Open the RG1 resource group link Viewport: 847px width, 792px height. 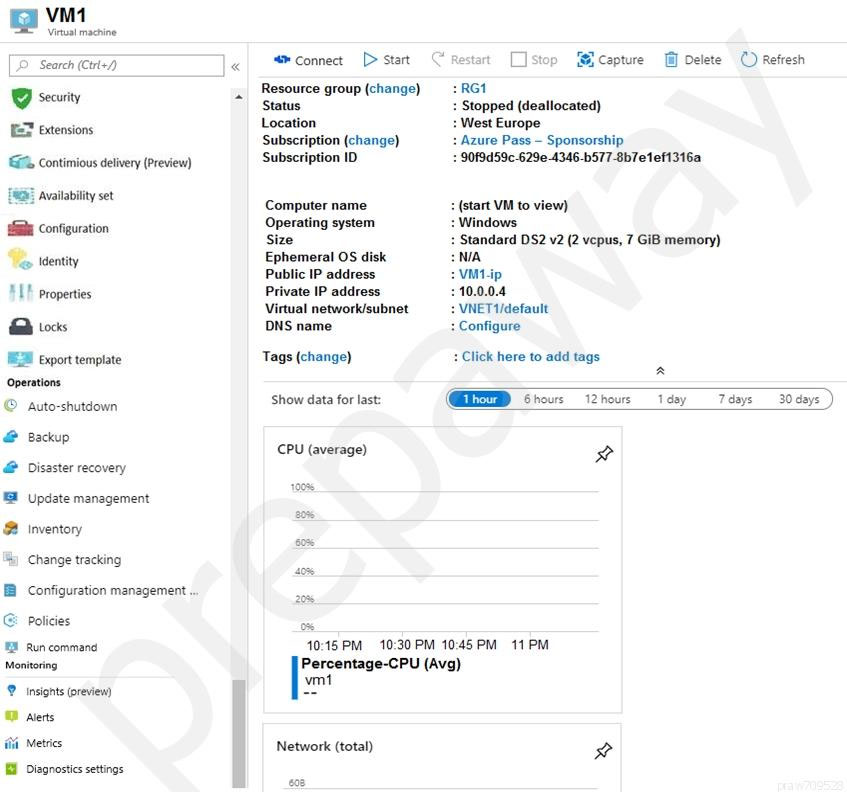473,88
